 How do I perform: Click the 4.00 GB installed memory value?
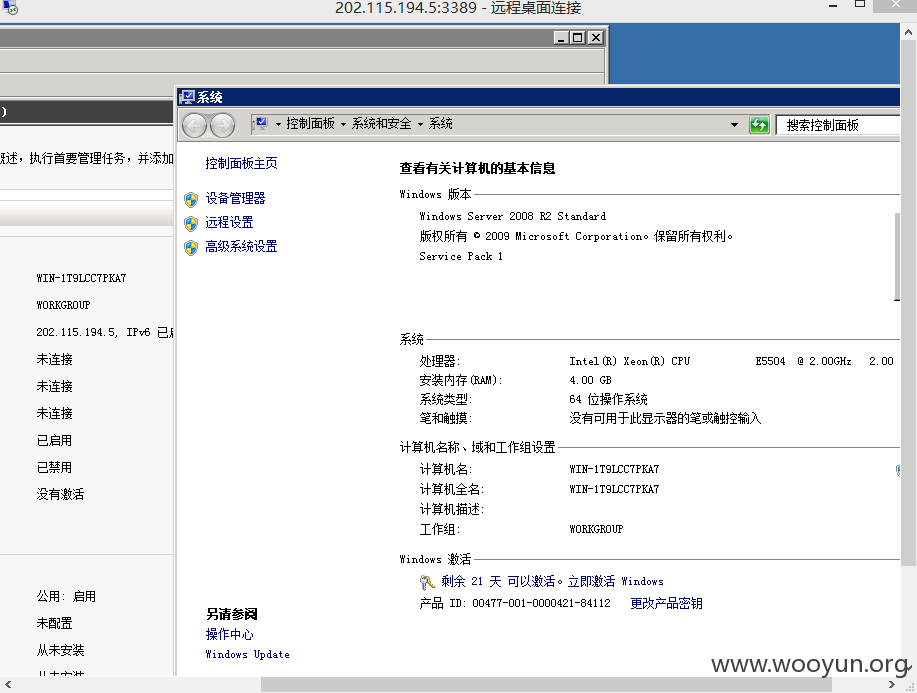[x=590, y=380]
